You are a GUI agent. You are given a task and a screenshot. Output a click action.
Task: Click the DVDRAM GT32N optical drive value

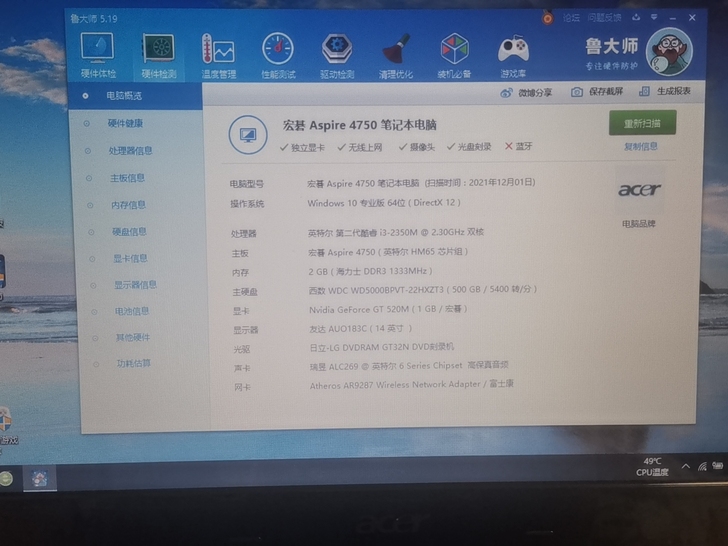click(382, 347)
